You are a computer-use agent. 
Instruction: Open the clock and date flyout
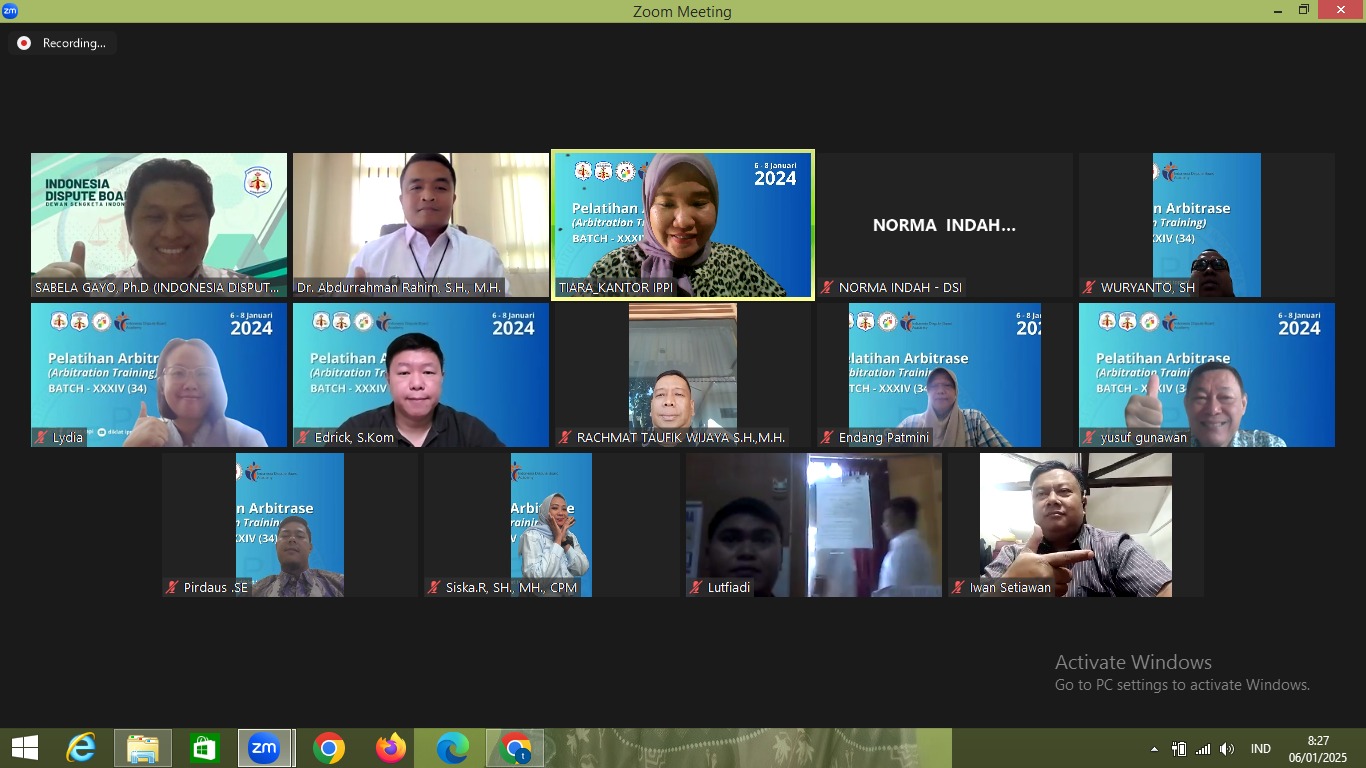[x=1318, y=748]
